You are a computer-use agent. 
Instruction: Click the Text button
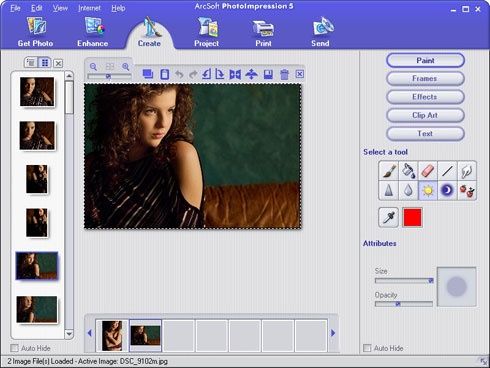click(425, 134)
